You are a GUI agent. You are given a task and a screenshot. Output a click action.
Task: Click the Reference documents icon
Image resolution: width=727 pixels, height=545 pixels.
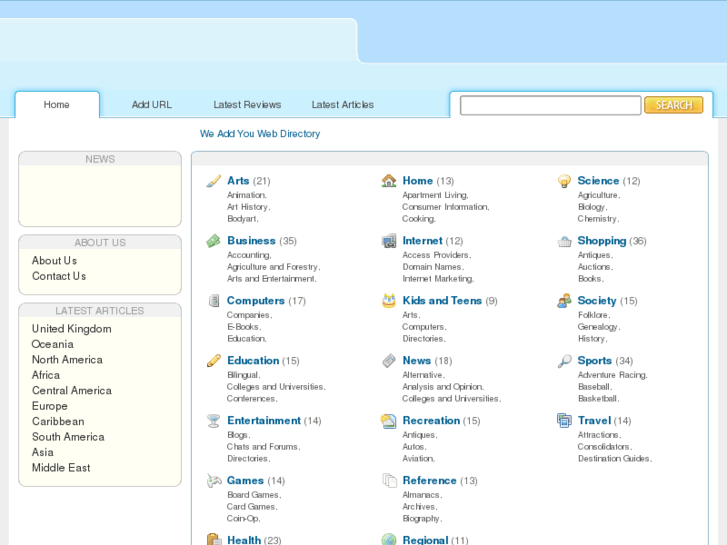[x=389, y=481]
